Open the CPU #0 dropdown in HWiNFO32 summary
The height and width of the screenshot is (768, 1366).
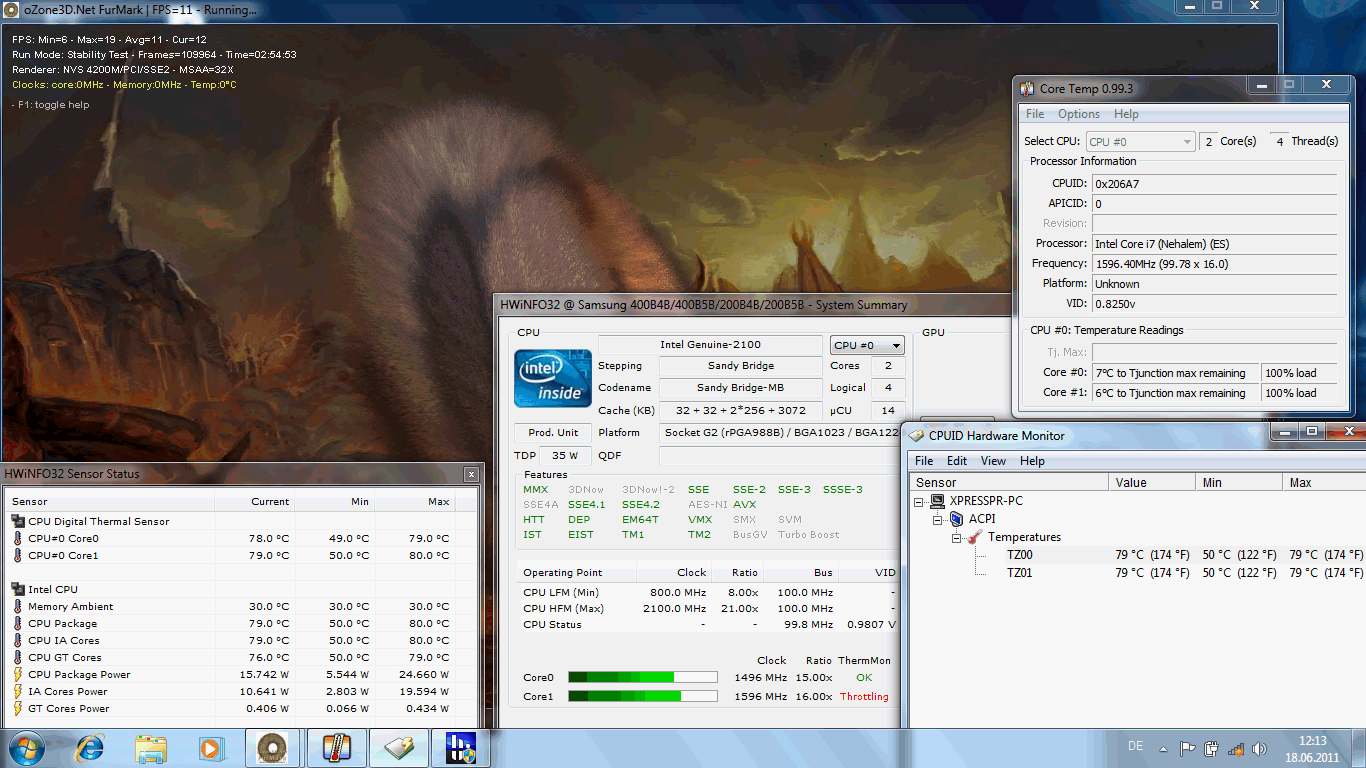(x=868, y=345)
